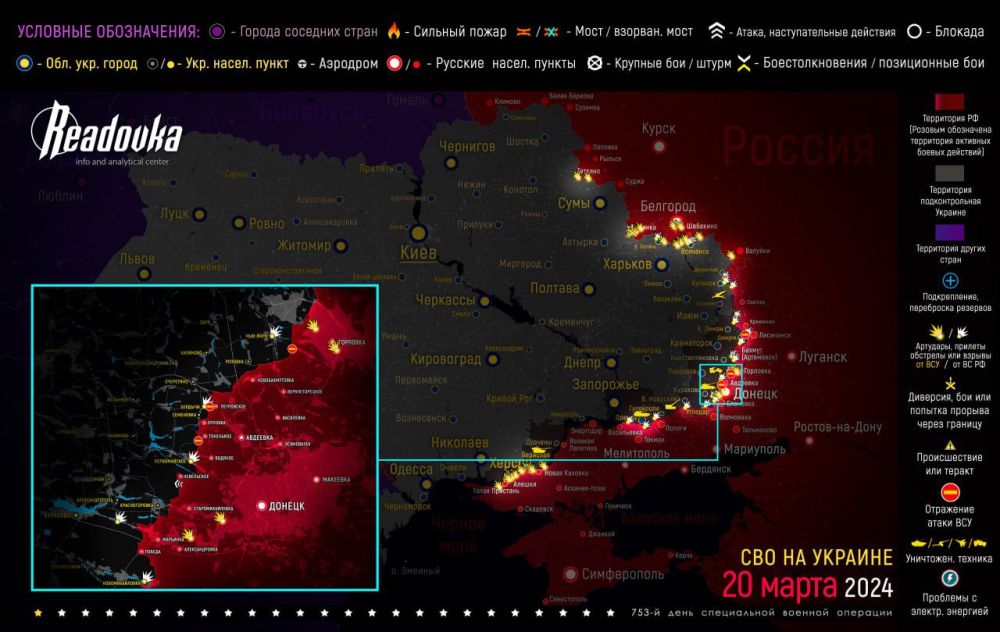Select the purple Территория других стран swatch
The width and height of the screenshot is (1000, 632).
point(950,235)
